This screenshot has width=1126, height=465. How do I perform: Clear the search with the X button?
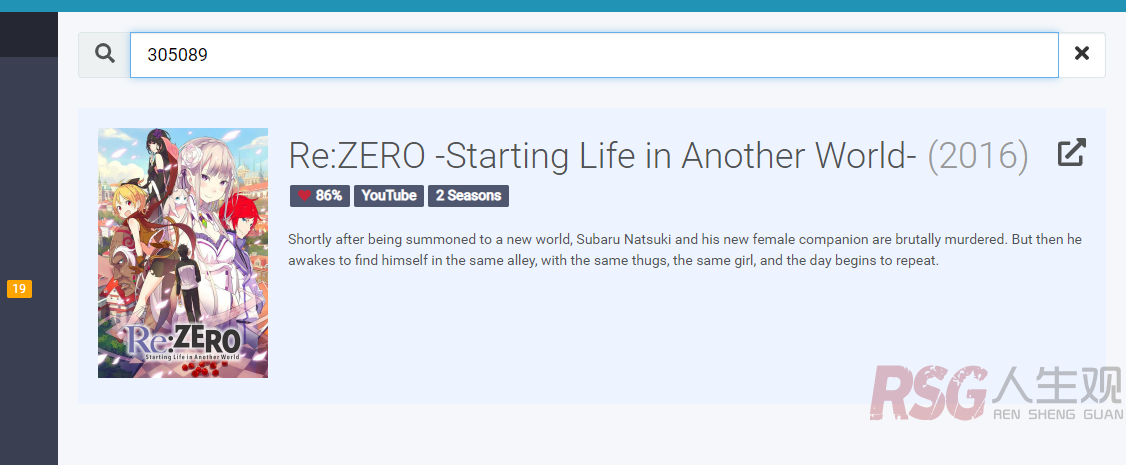pos(1081,55)
